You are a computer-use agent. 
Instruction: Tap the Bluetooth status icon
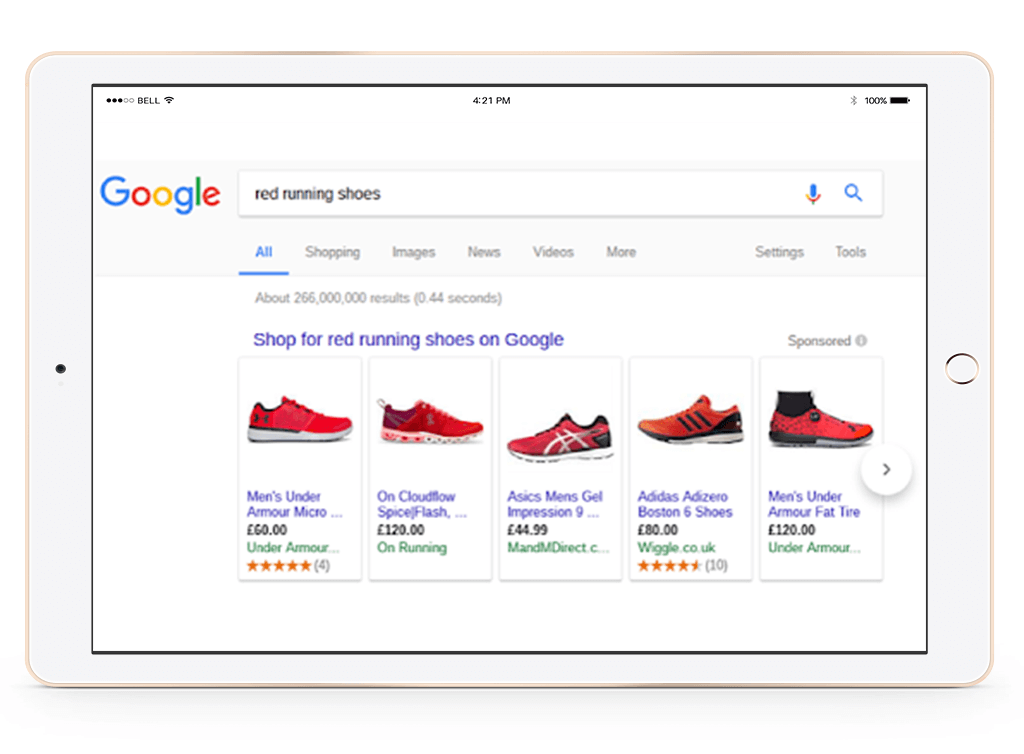tap(853, 101)
